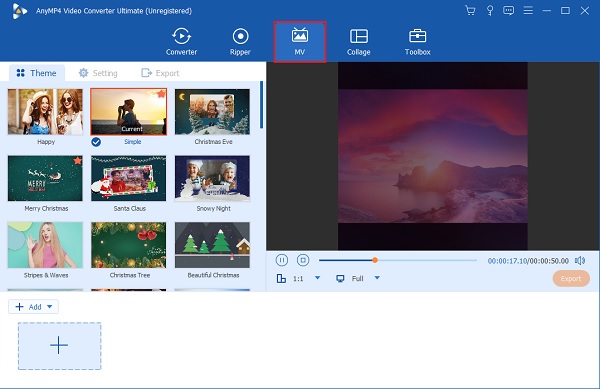Open the Ripper module

click(240, 42)
